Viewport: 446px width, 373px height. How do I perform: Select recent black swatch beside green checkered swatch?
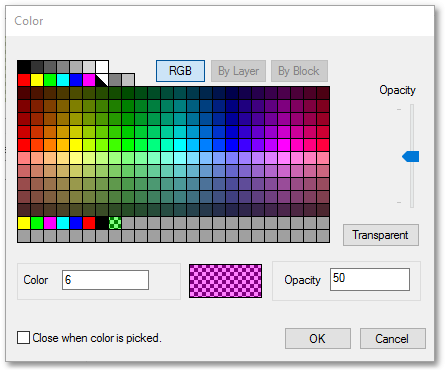pyautogui.click(x=102, y=223)
